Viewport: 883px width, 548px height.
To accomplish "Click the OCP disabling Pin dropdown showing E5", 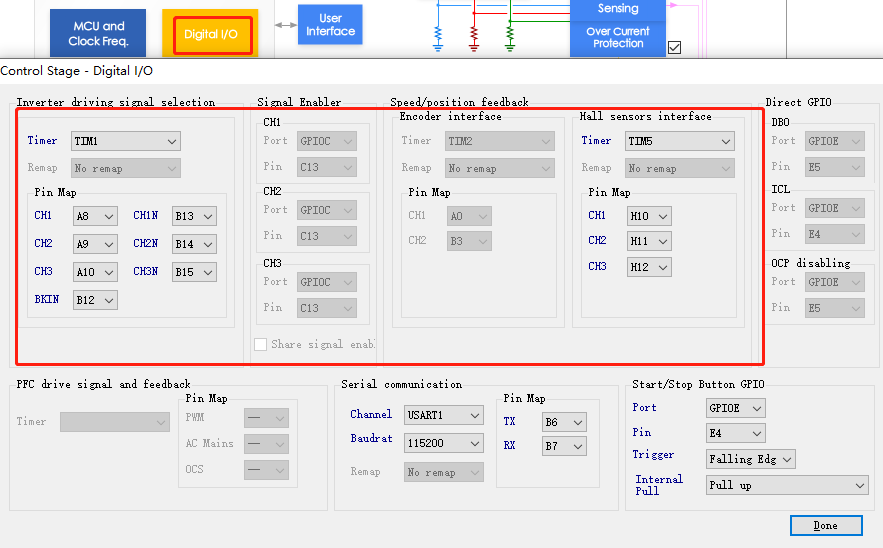I will point(835,308).
